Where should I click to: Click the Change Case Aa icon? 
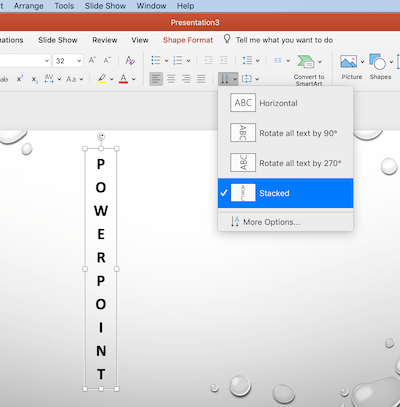(71, 79)
